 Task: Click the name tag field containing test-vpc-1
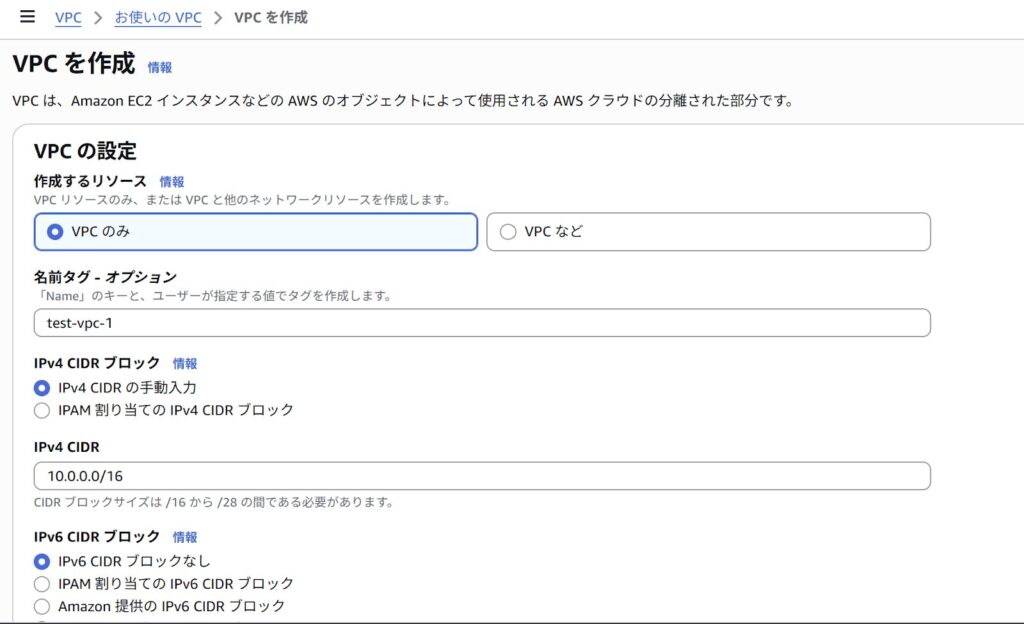coord(482,323)
